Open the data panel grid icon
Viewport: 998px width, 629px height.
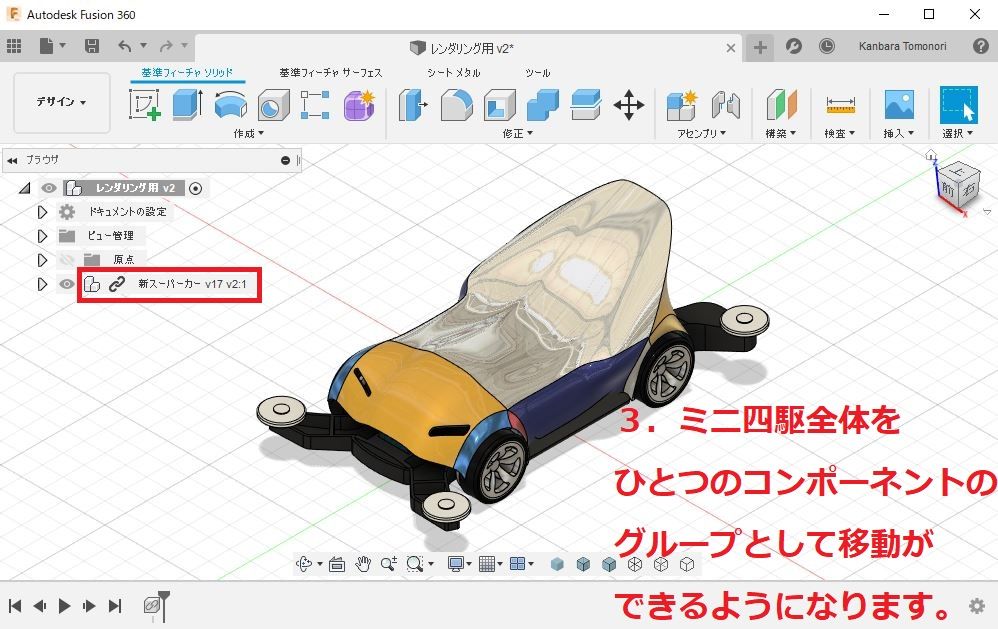point(14,46)
